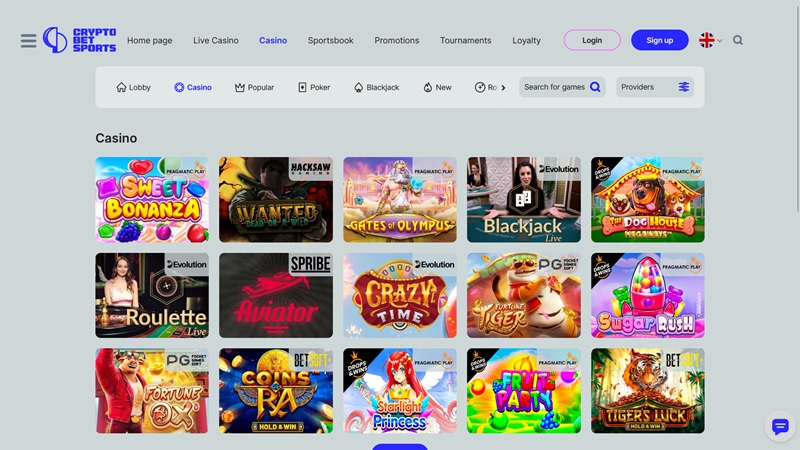Open Crazy Time game
The width and height of the screenshot is (800, 450).
coord(400,295)
